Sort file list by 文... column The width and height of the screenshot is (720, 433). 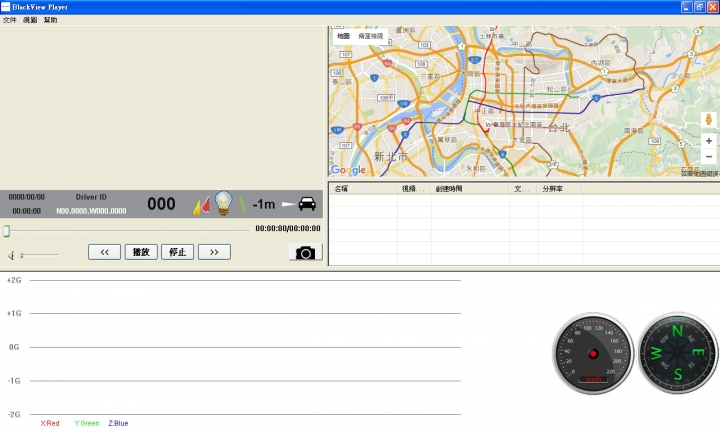click(523, 189)
